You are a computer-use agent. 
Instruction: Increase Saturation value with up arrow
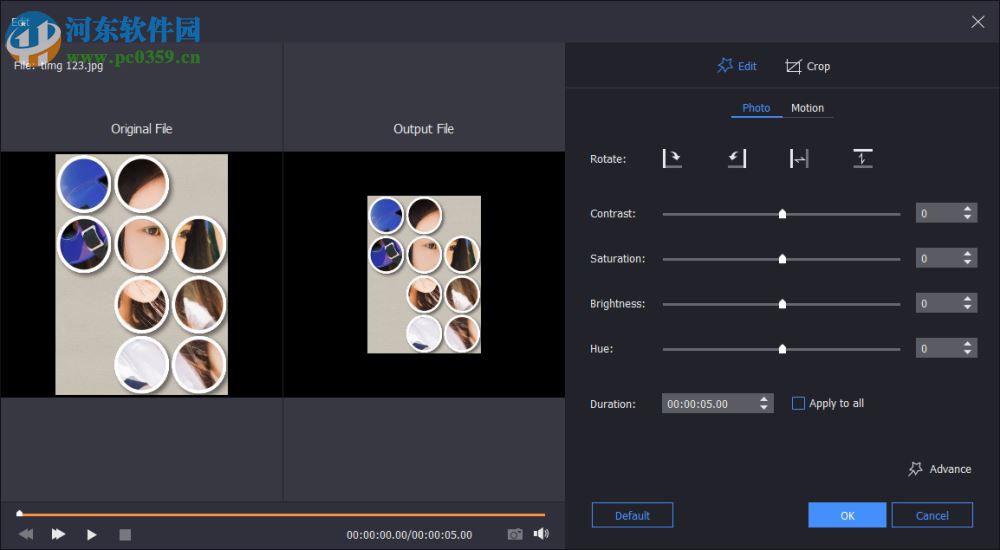pyautogui.click(x=967, y=254)
